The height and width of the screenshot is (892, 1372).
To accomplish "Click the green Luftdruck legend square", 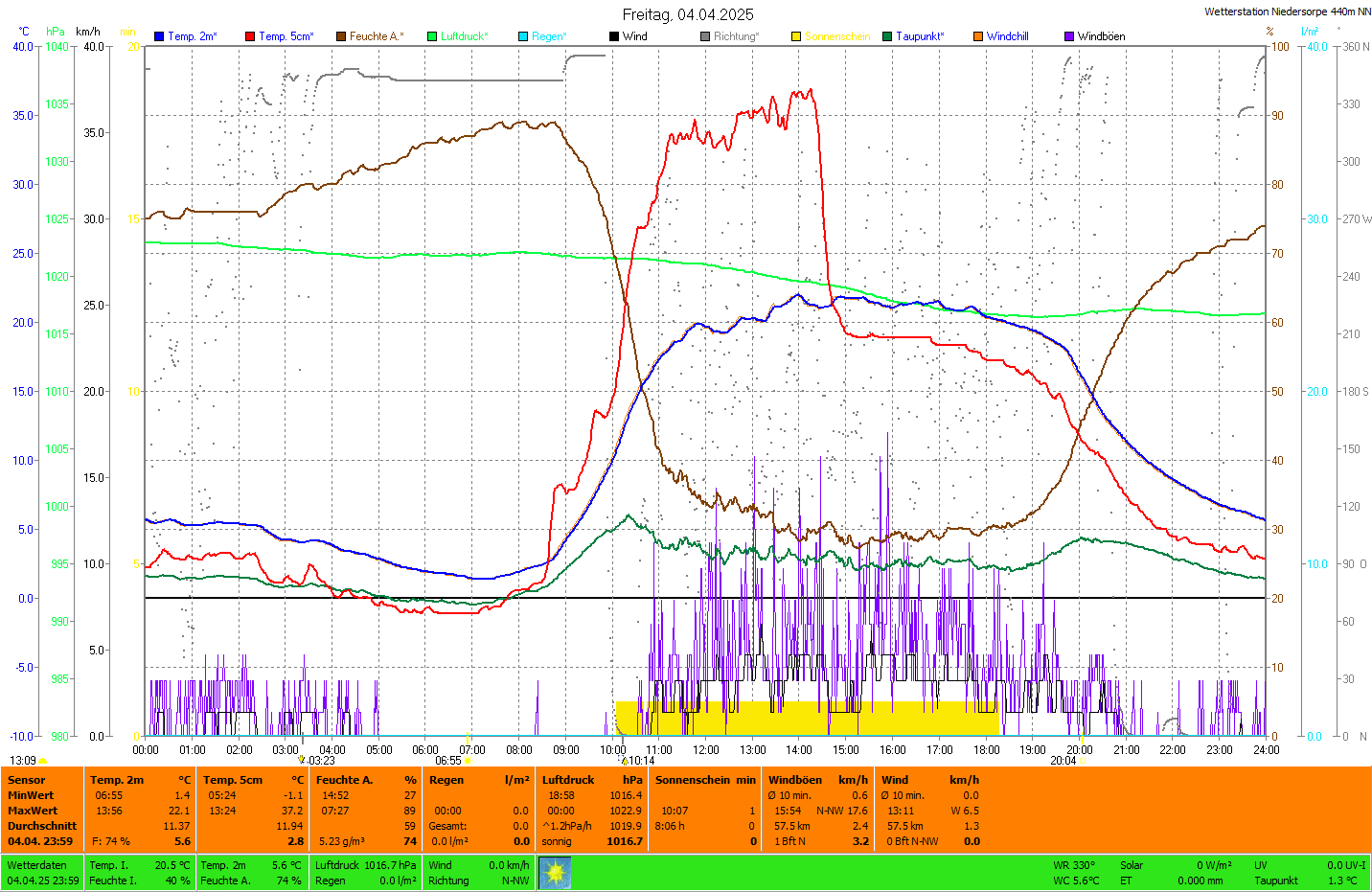I will point(432,36).
